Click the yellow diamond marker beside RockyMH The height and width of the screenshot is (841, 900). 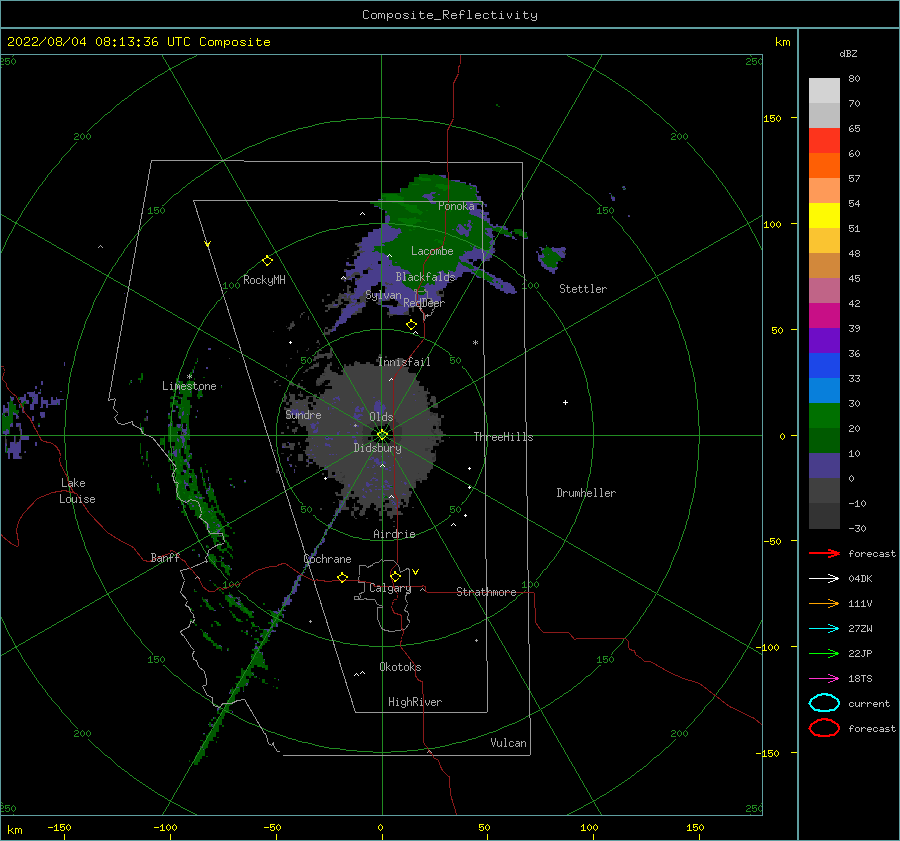[x=267, y=261]
